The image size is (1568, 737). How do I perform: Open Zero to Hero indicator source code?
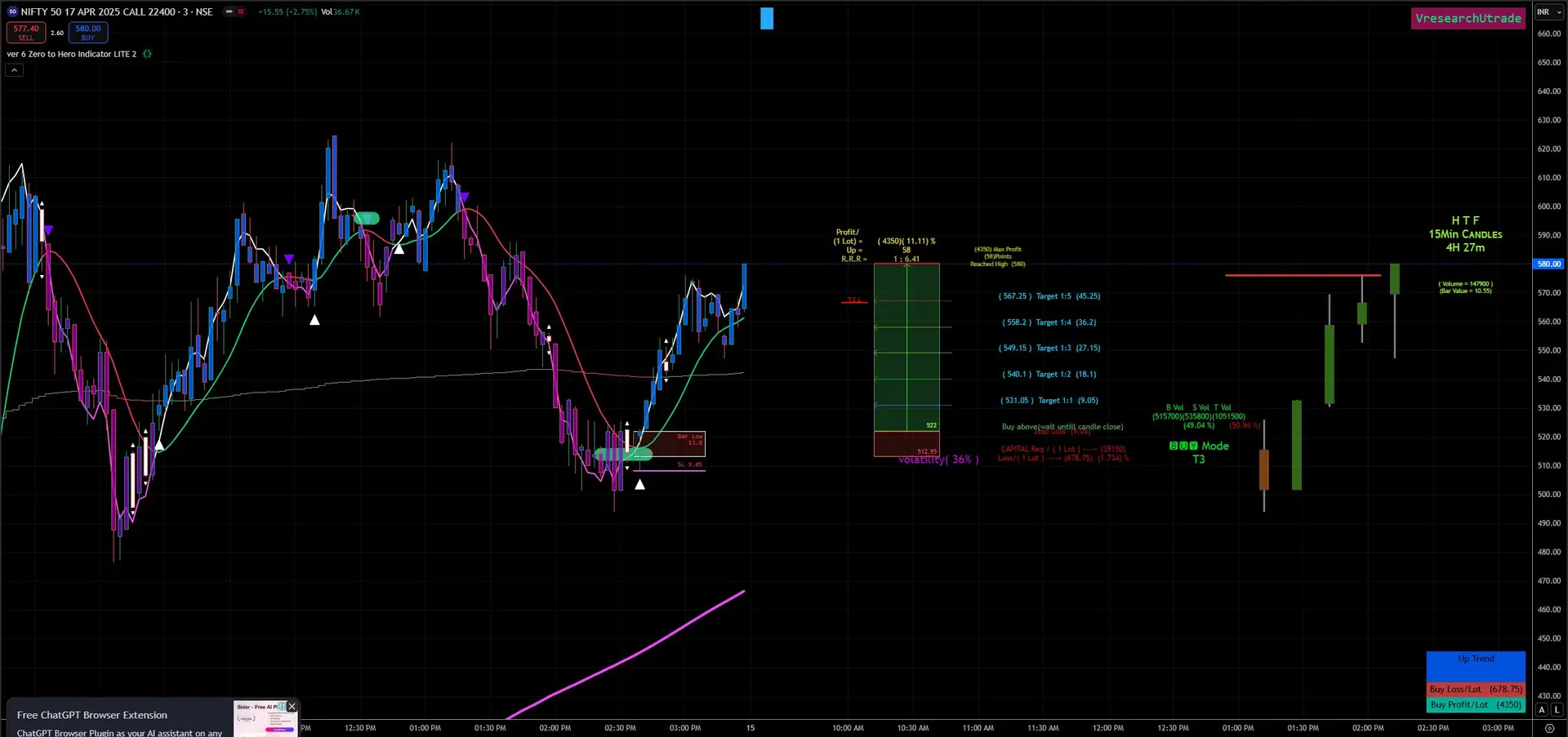148,54
